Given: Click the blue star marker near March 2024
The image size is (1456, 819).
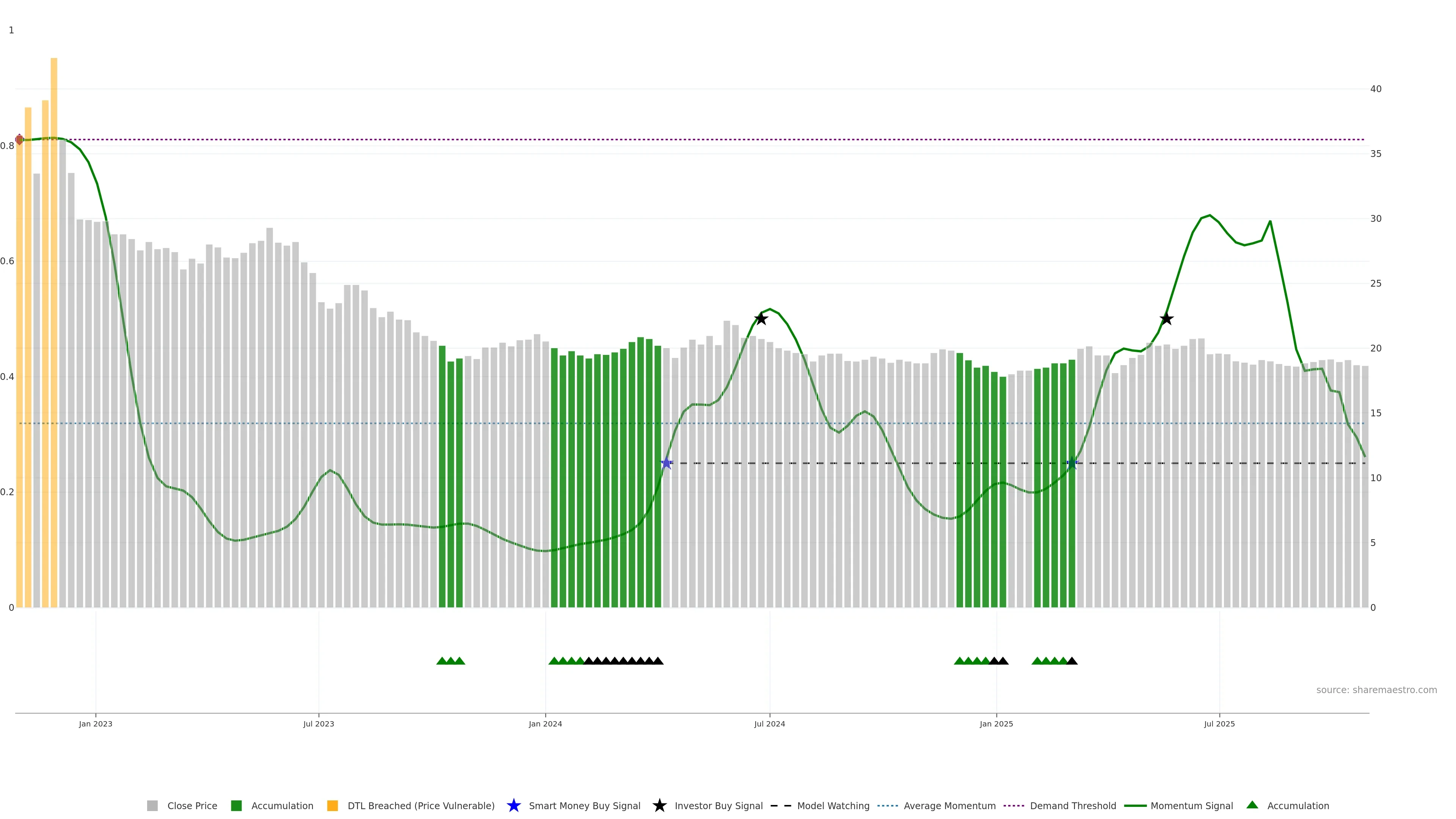Looking at the screenshot, I should [667, 463].
